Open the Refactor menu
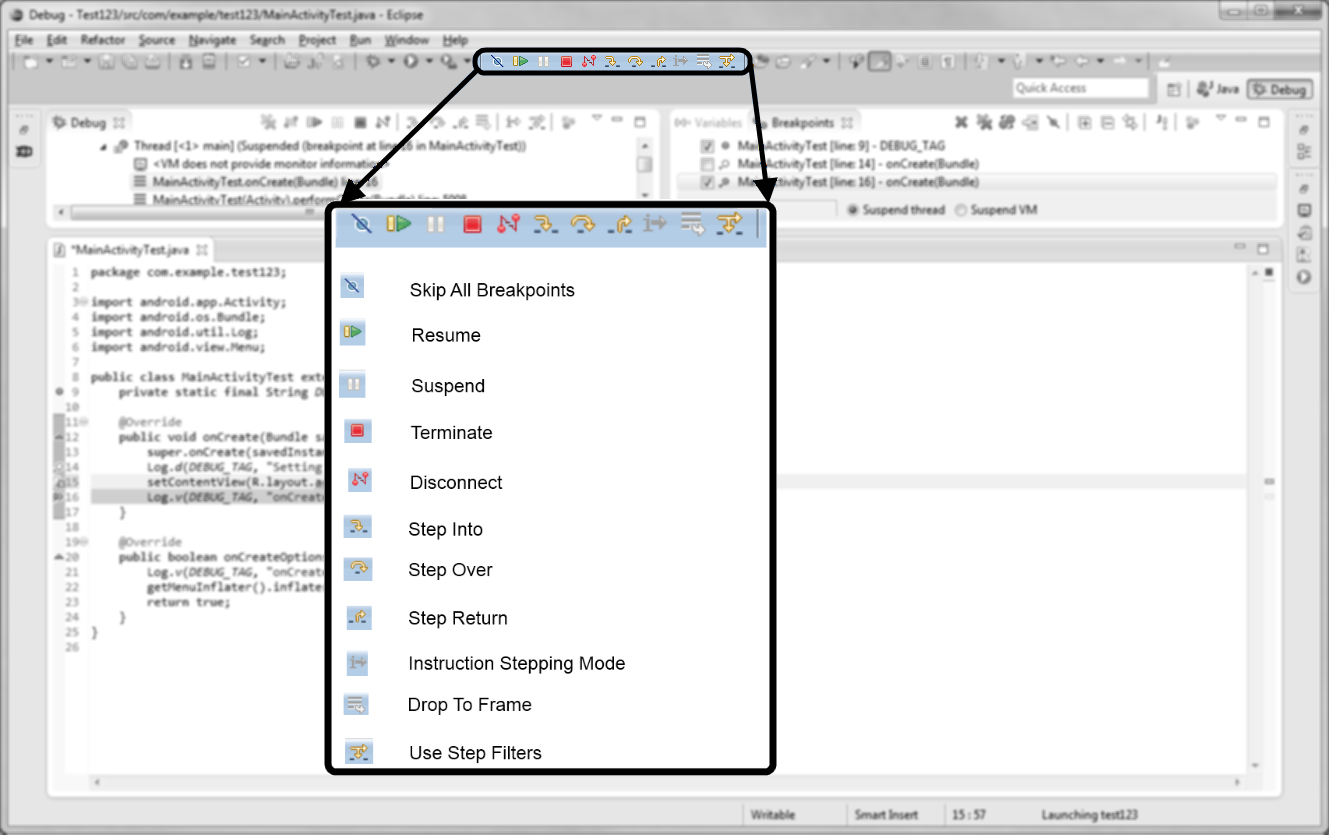 (x=103, y=40)
